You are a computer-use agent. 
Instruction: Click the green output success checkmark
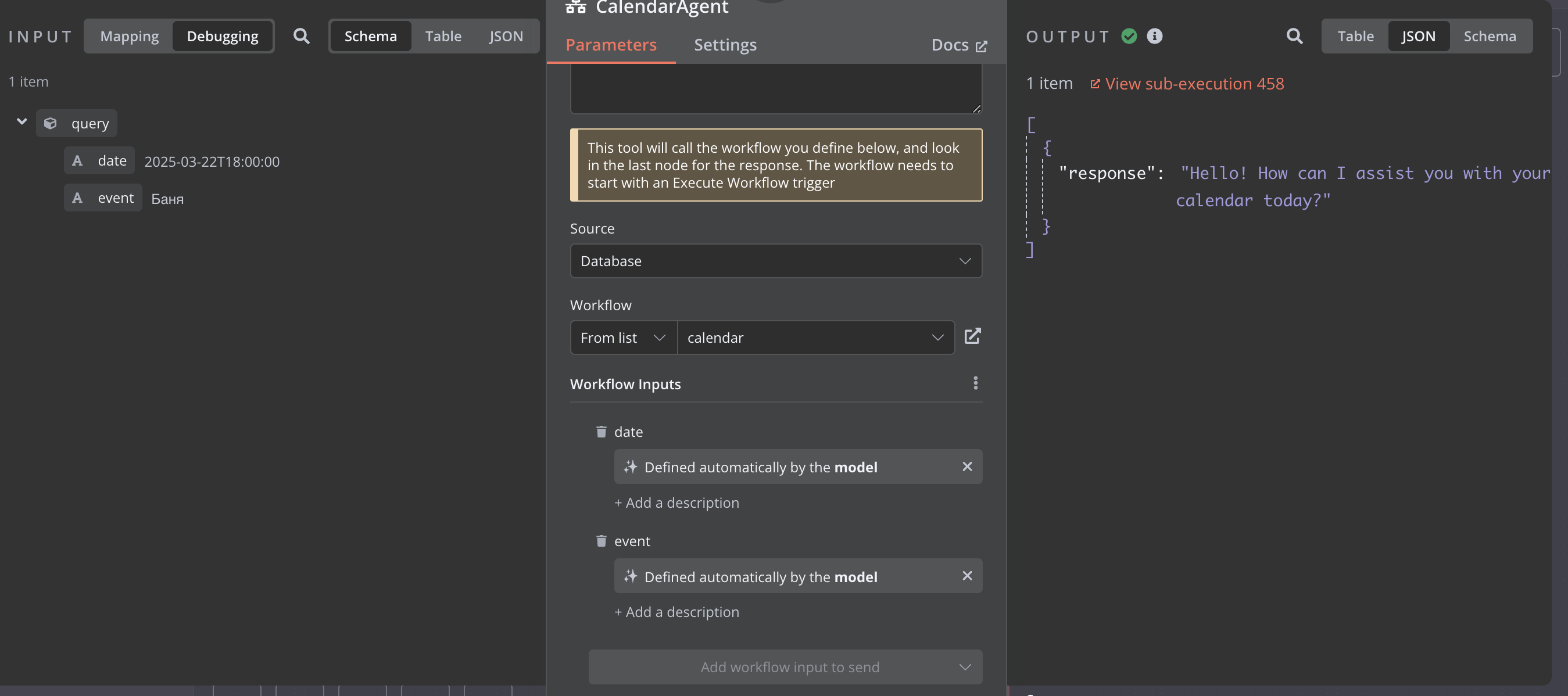(1129, 36)
